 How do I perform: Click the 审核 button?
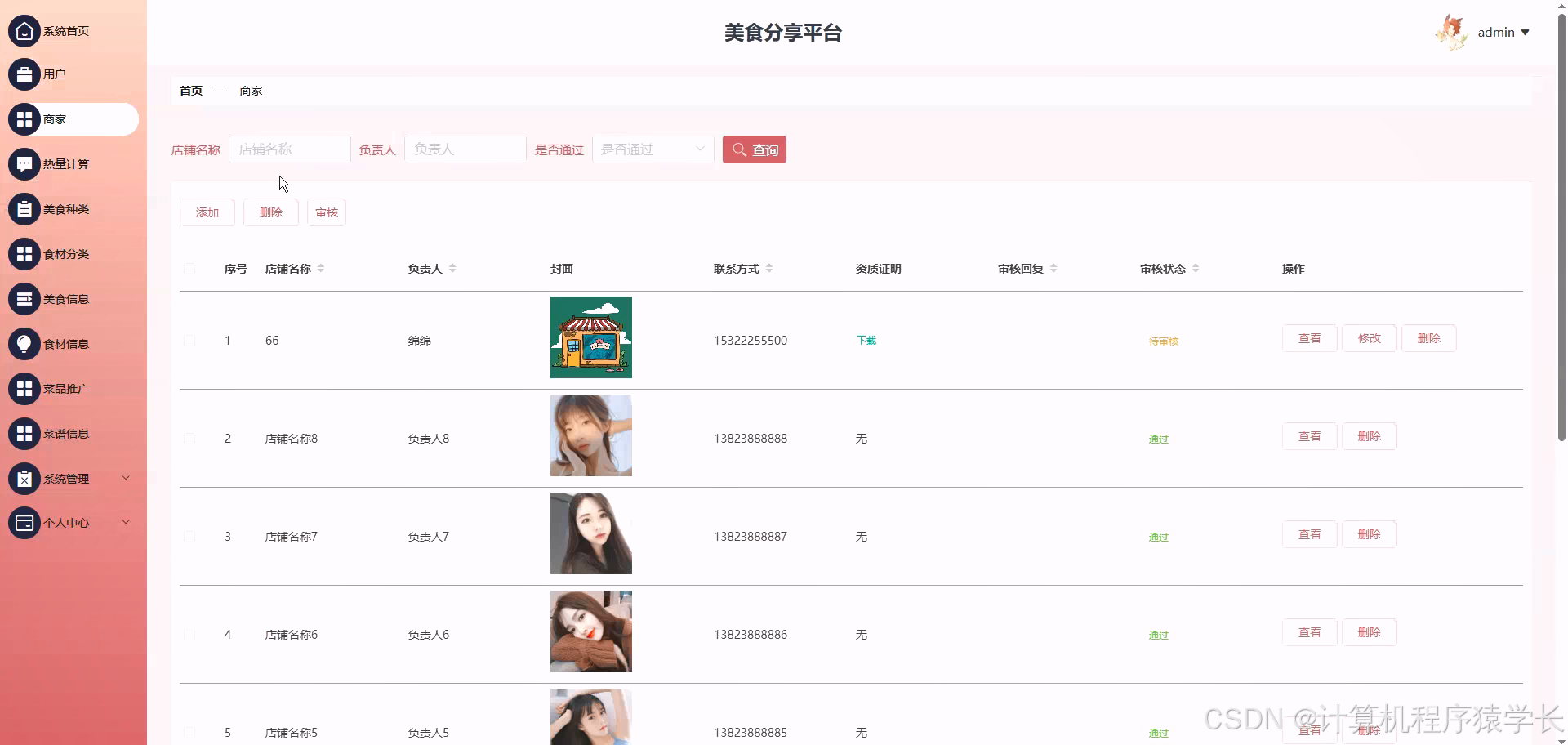click(x=327, y=212)
